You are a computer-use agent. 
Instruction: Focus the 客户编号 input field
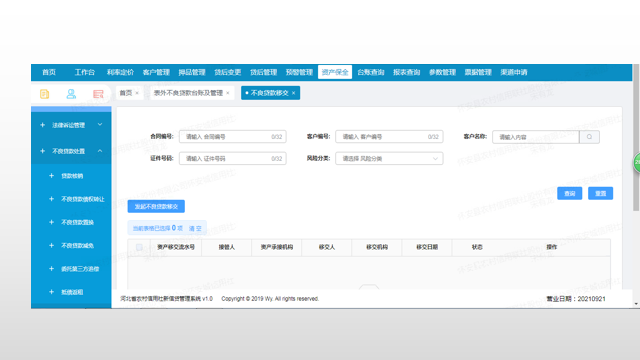pos(389,137)
